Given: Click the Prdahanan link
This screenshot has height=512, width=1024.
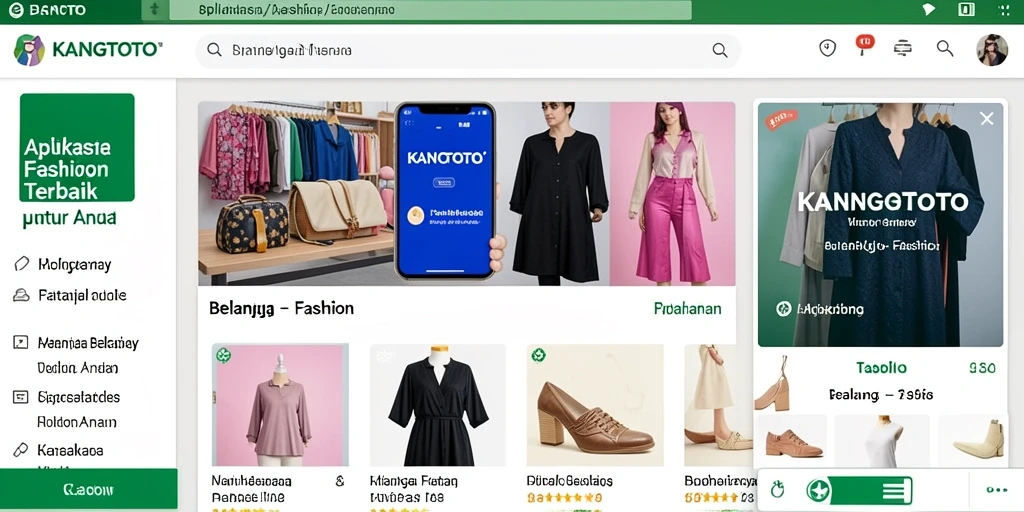Looking at the screenshot, I should (x=688, y=309).
